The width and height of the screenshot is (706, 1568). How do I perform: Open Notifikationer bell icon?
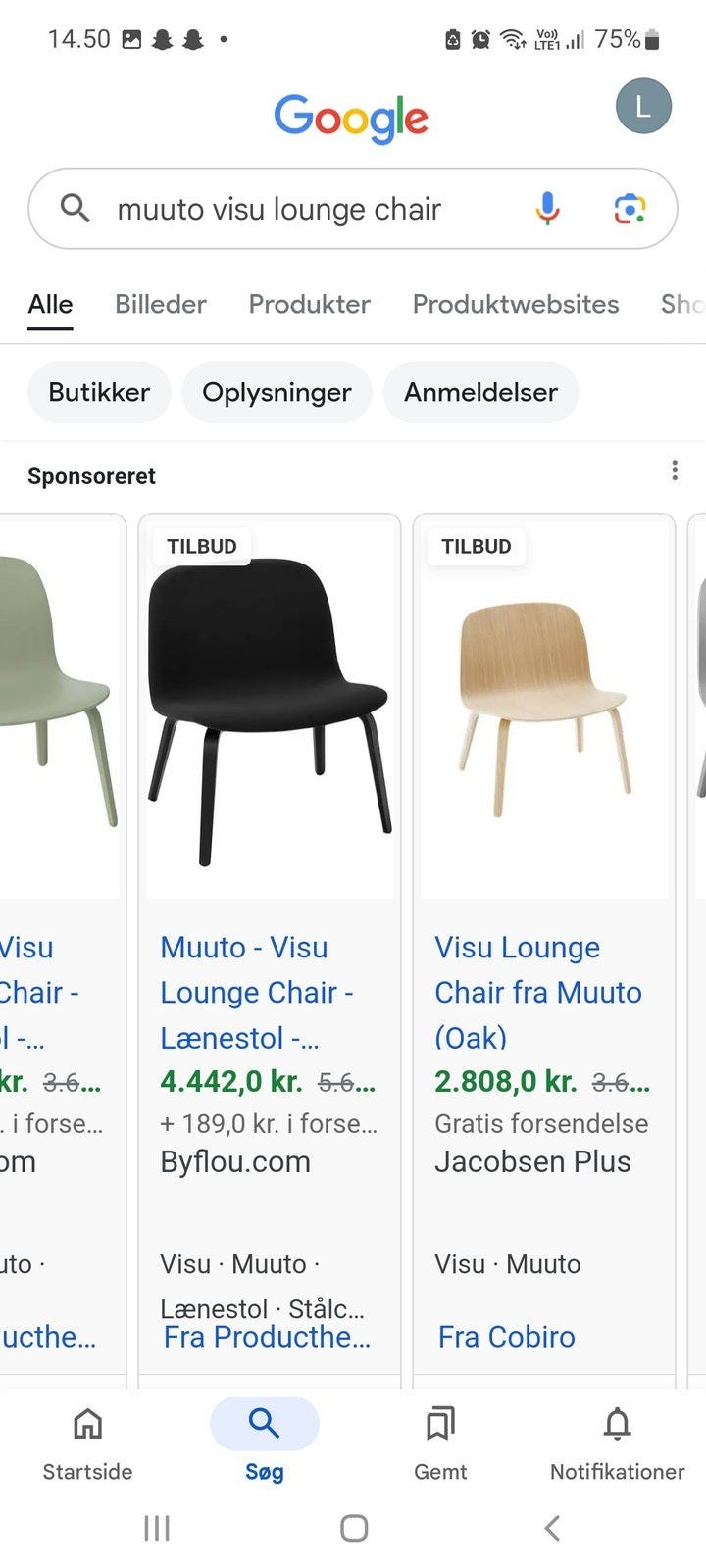[617, 1423]
